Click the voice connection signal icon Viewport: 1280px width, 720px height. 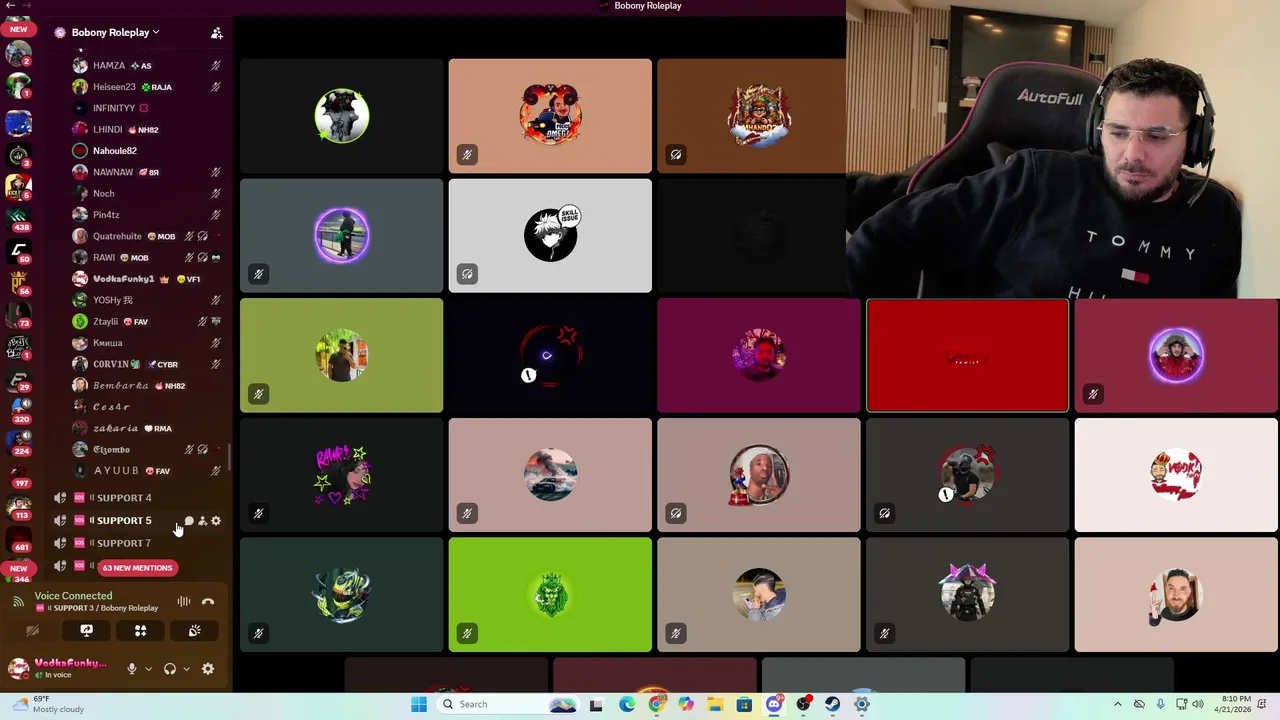(18, 602)
